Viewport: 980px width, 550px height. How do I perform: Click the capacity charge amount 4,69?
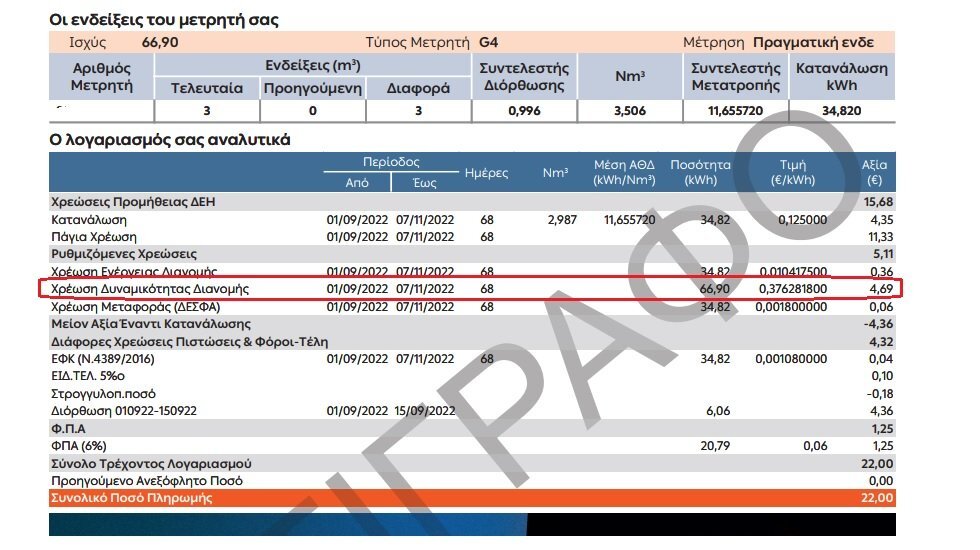coord(881,289)
